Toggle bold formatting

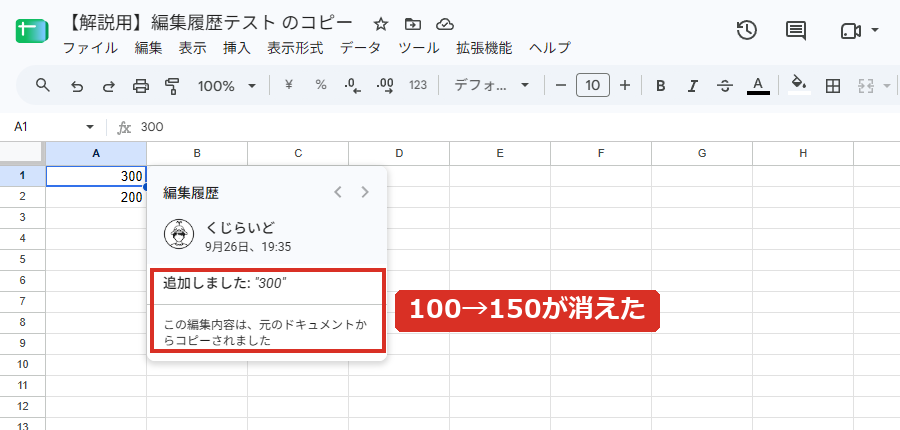coord(661,86)
